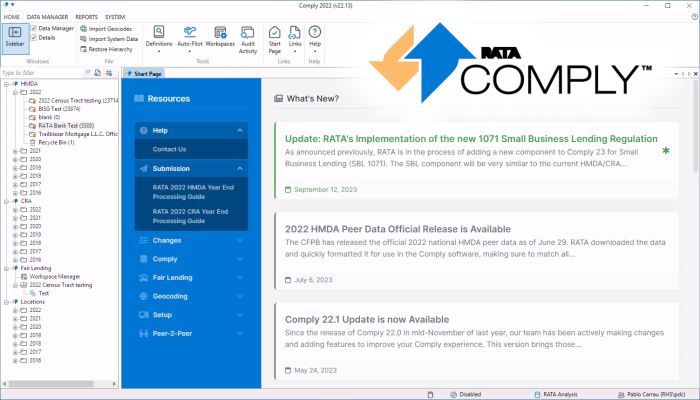Click Pablo Carrau user in status bar
Image resolution: width=700 pixels, height=400 pixels.
click(x=651, y=395)
